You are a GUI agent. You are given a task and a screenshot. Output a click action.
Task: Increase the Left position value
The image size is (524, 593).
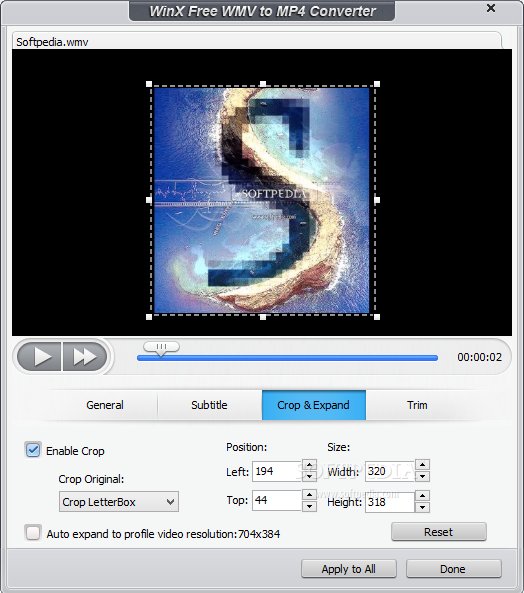tap(310, 466)
